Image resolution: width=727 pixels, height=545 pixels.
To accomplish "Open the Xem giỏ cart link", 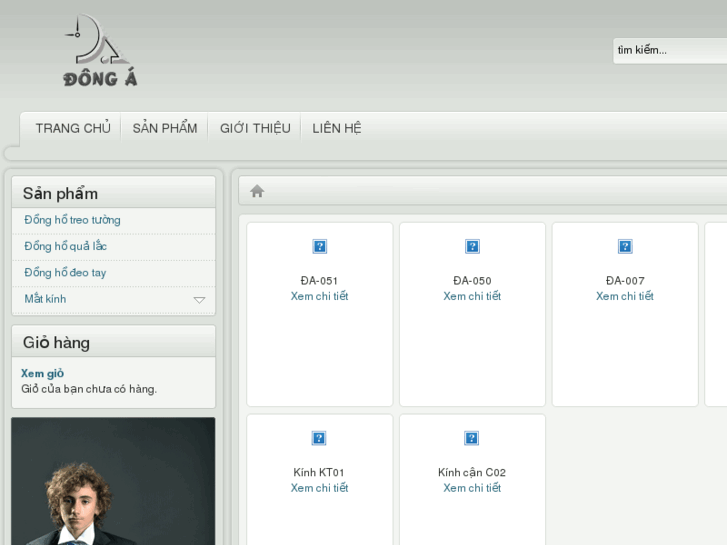I will click(x=43, y=373).
